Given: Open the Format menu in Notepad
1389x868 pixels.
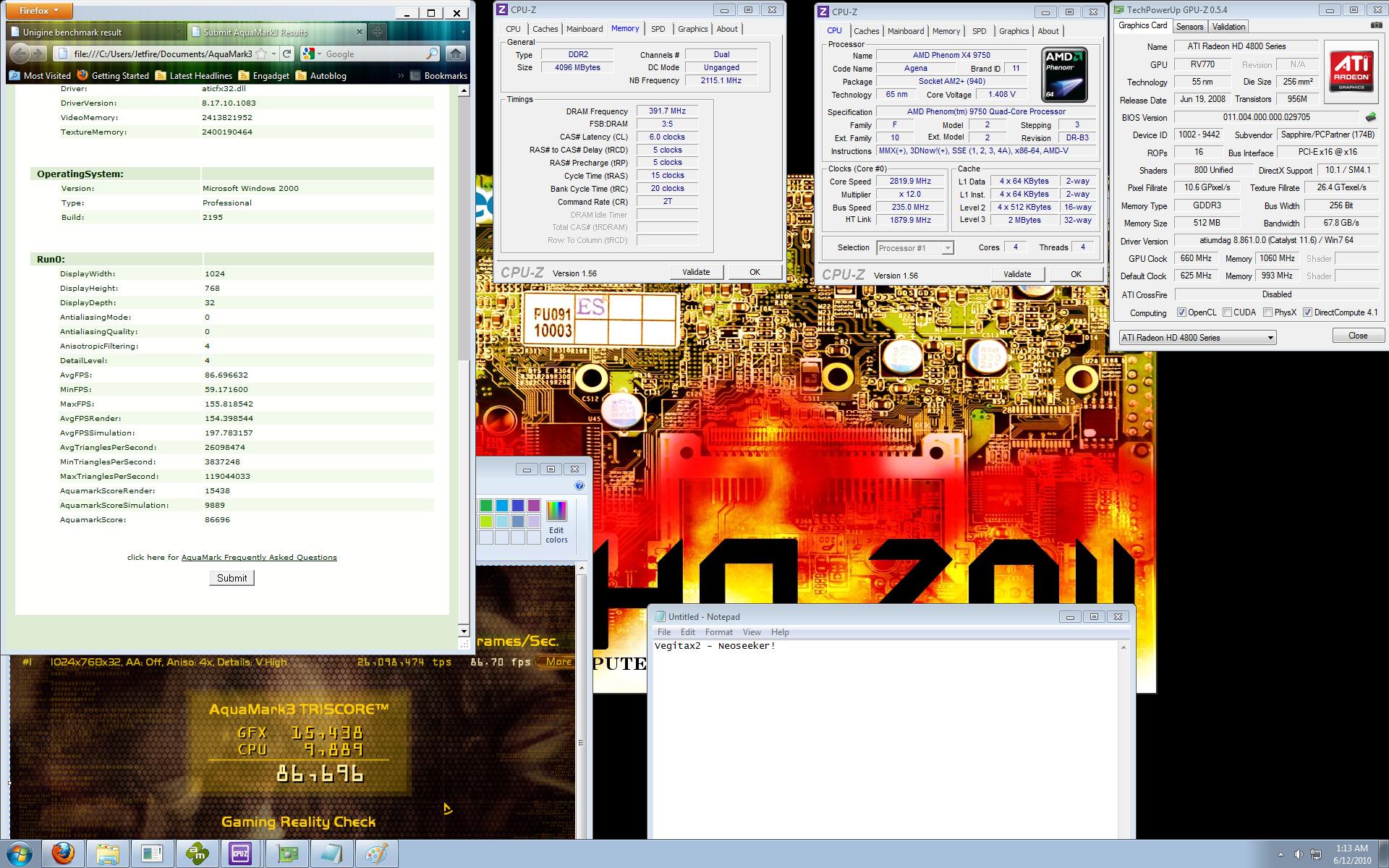Looking at the screenshot, I should [x=718, y=632].
